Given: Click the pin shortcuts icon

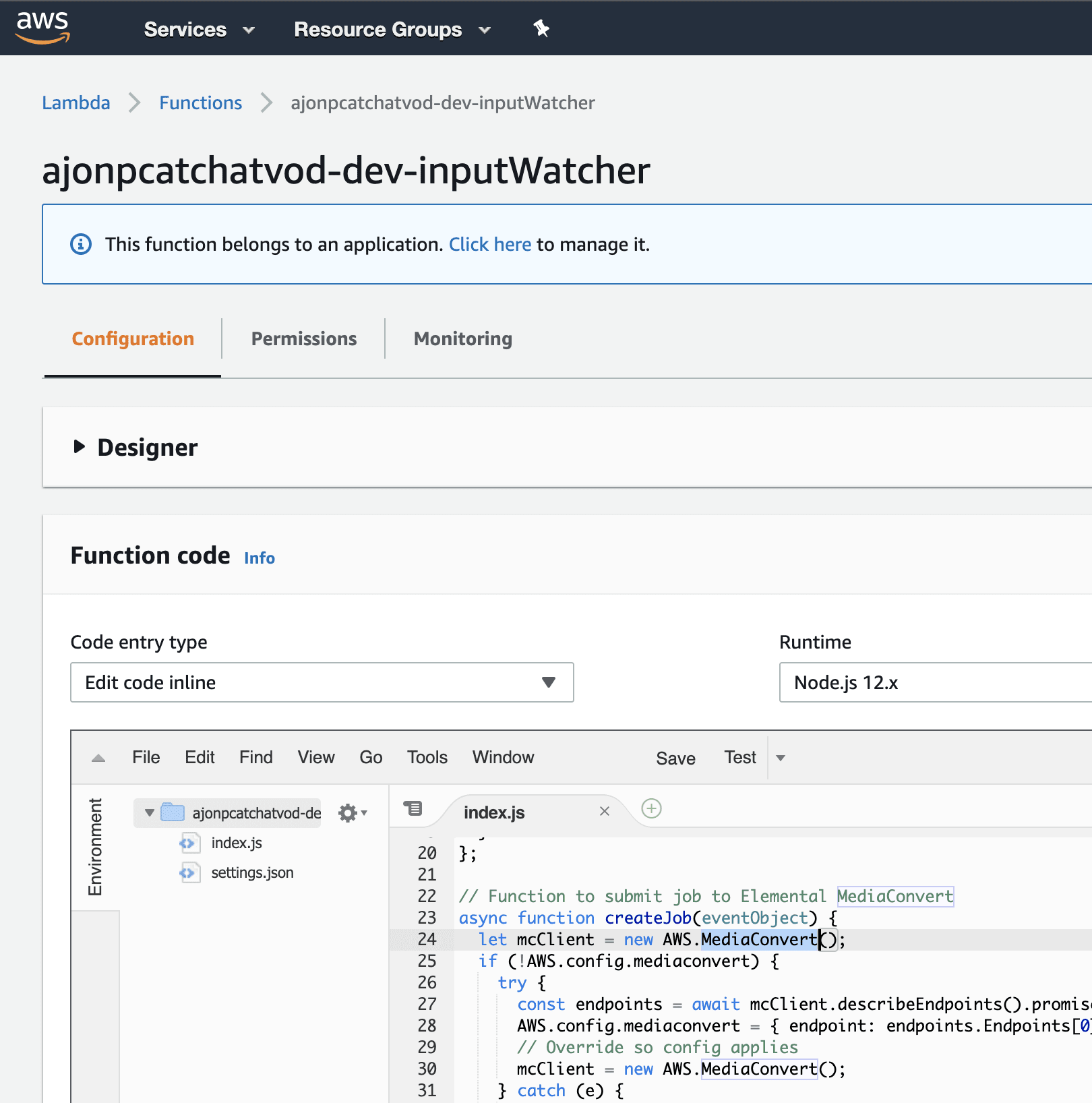Looking at the screenshot, I should (541, 28).
